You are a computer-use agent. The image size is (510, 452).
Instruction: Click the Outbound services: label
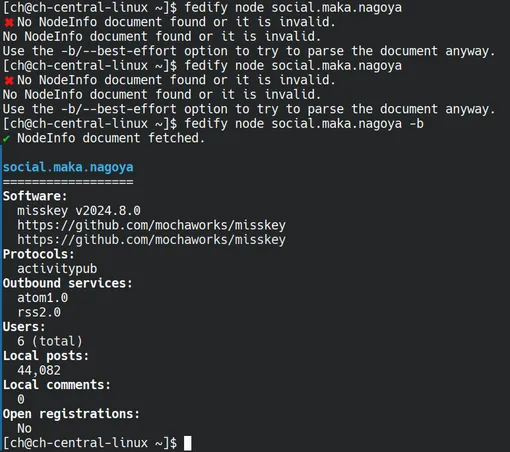(x=68, y=283)
